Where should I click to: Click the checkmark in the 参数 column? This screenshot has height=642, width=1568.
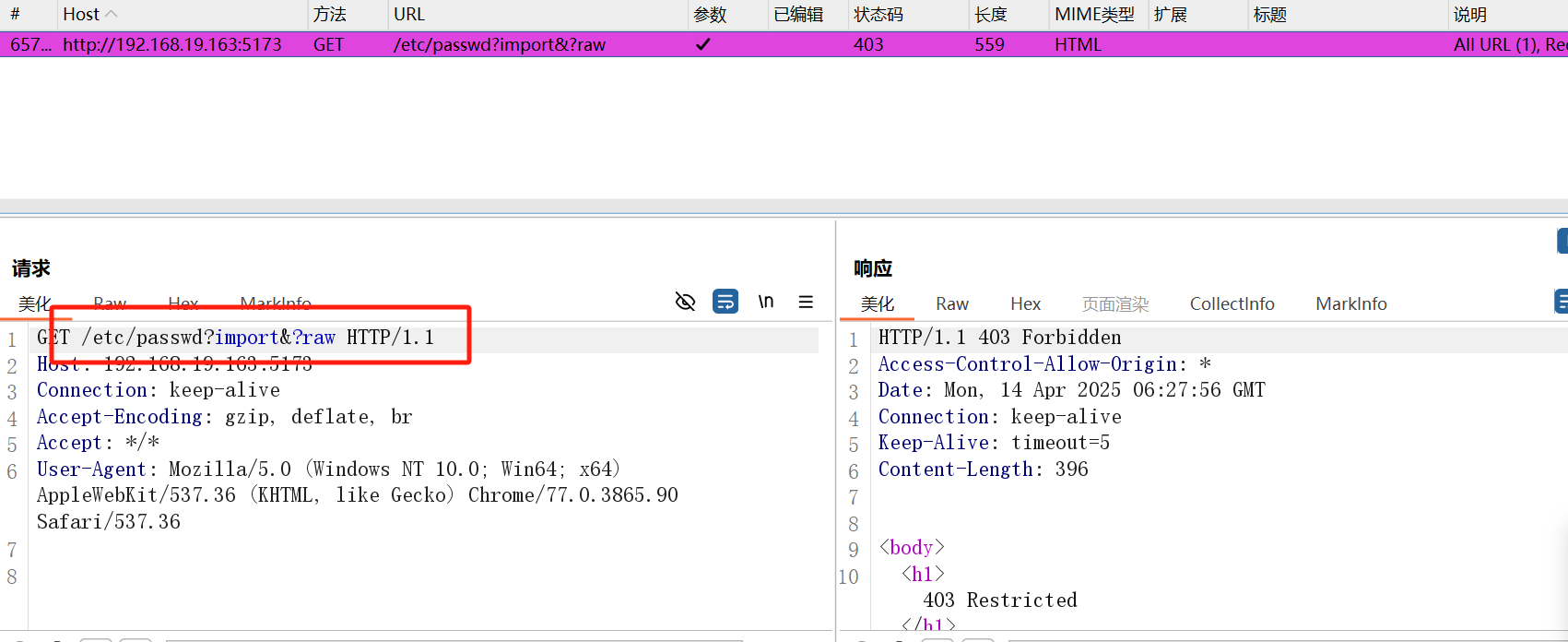click(702, 44)
